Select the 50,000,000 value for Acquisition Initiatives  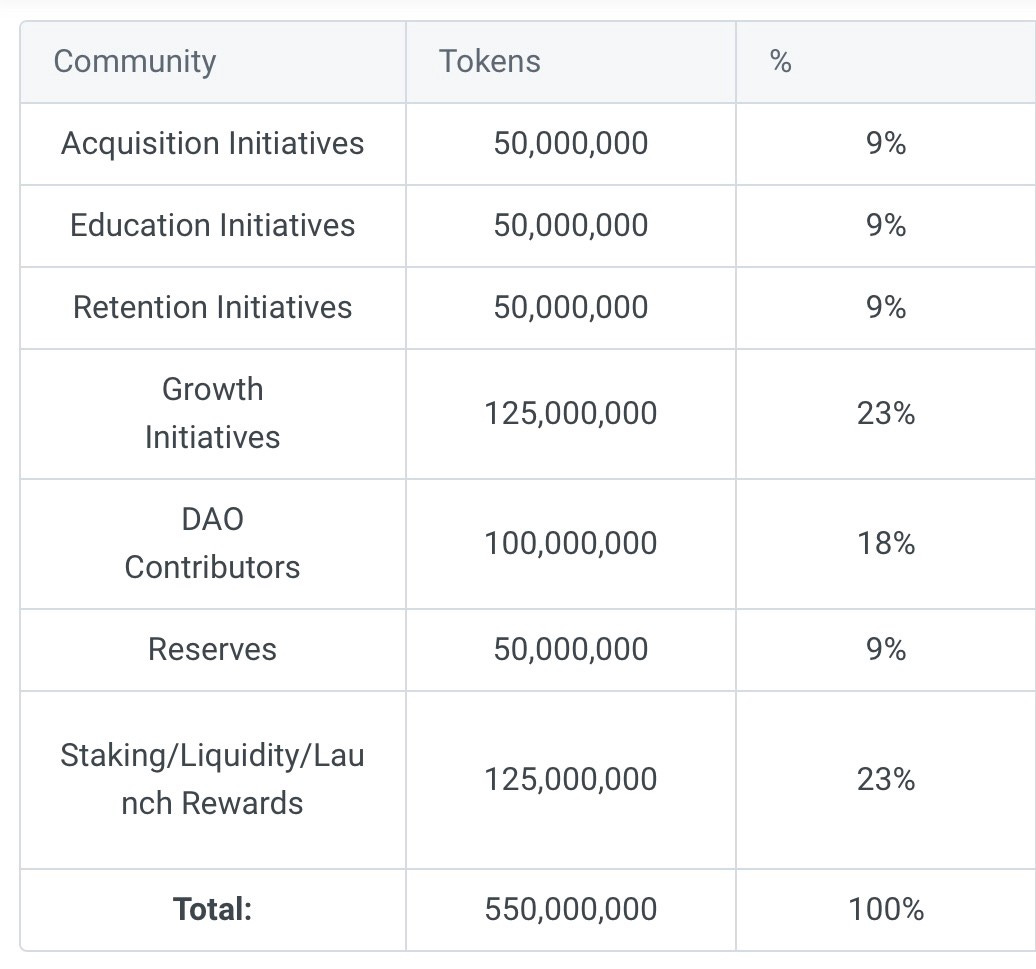pyautogui.click(x=570, y=143)
